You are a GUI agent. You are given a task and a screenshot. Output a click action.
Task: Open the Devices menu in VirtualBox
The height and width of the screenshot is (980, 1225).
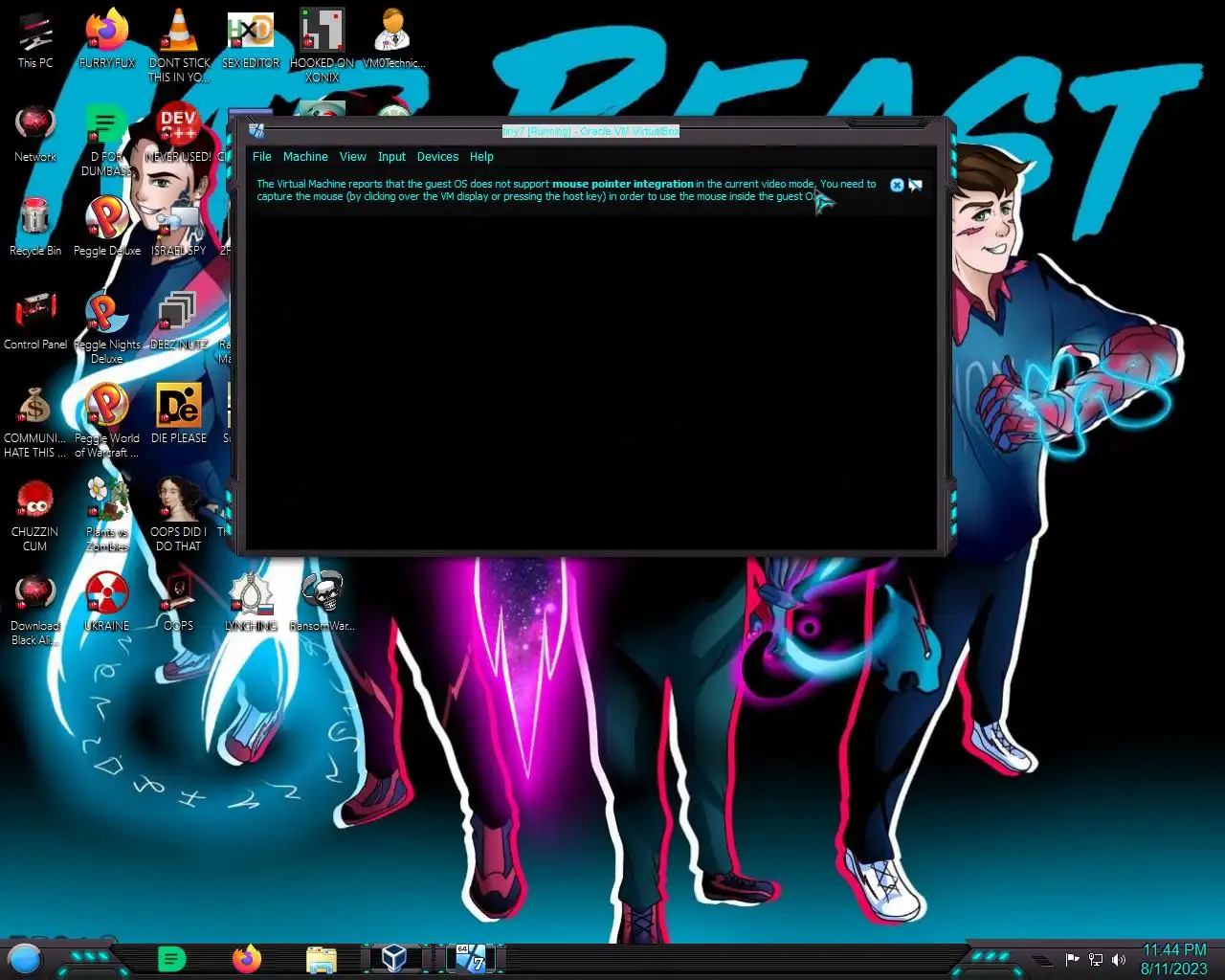pos(437,157)
